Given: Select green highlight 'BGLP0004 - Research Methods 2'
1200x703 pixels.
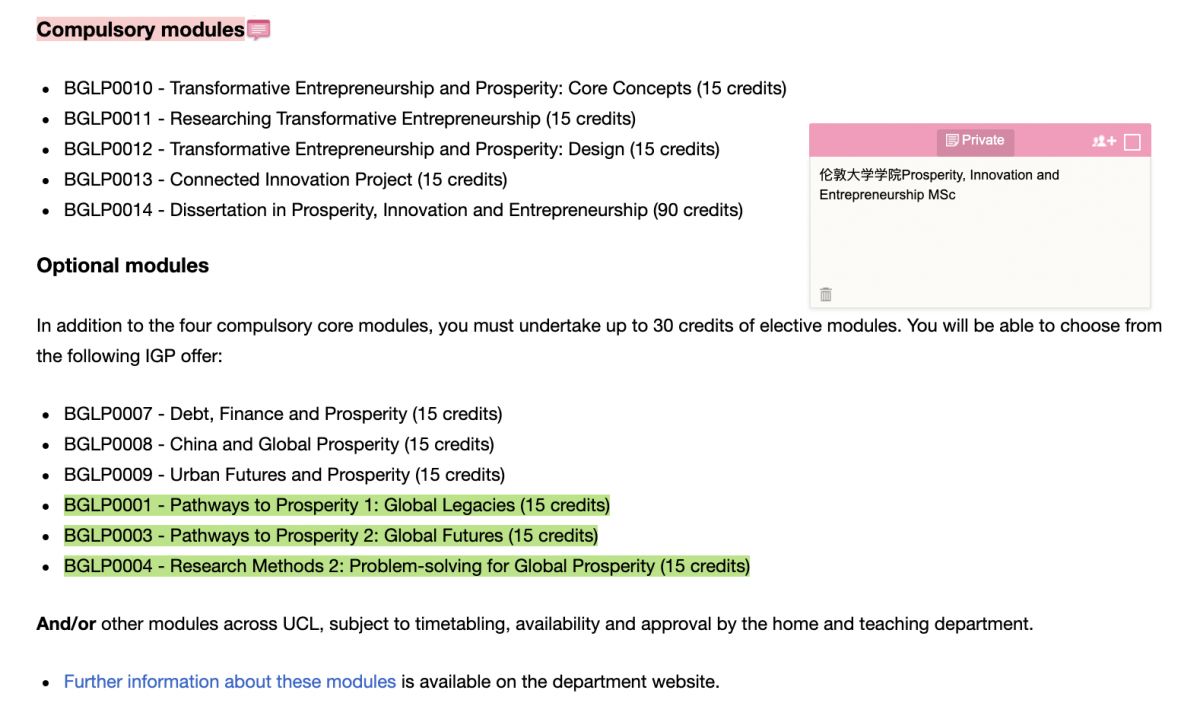Looking at the screenshot, I should (407, 566).
